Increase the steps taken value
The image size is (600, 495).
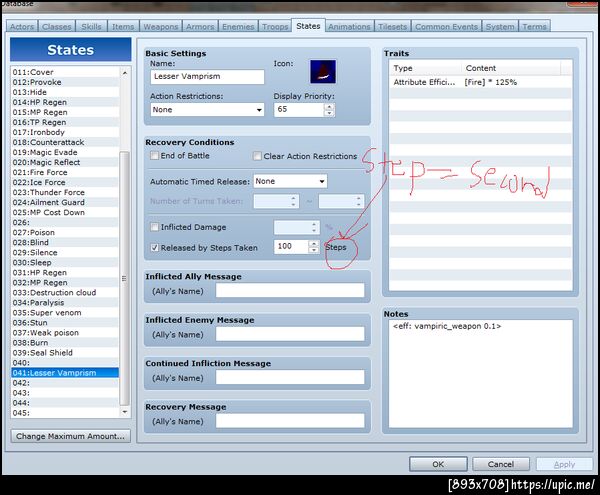coord(313,243)
